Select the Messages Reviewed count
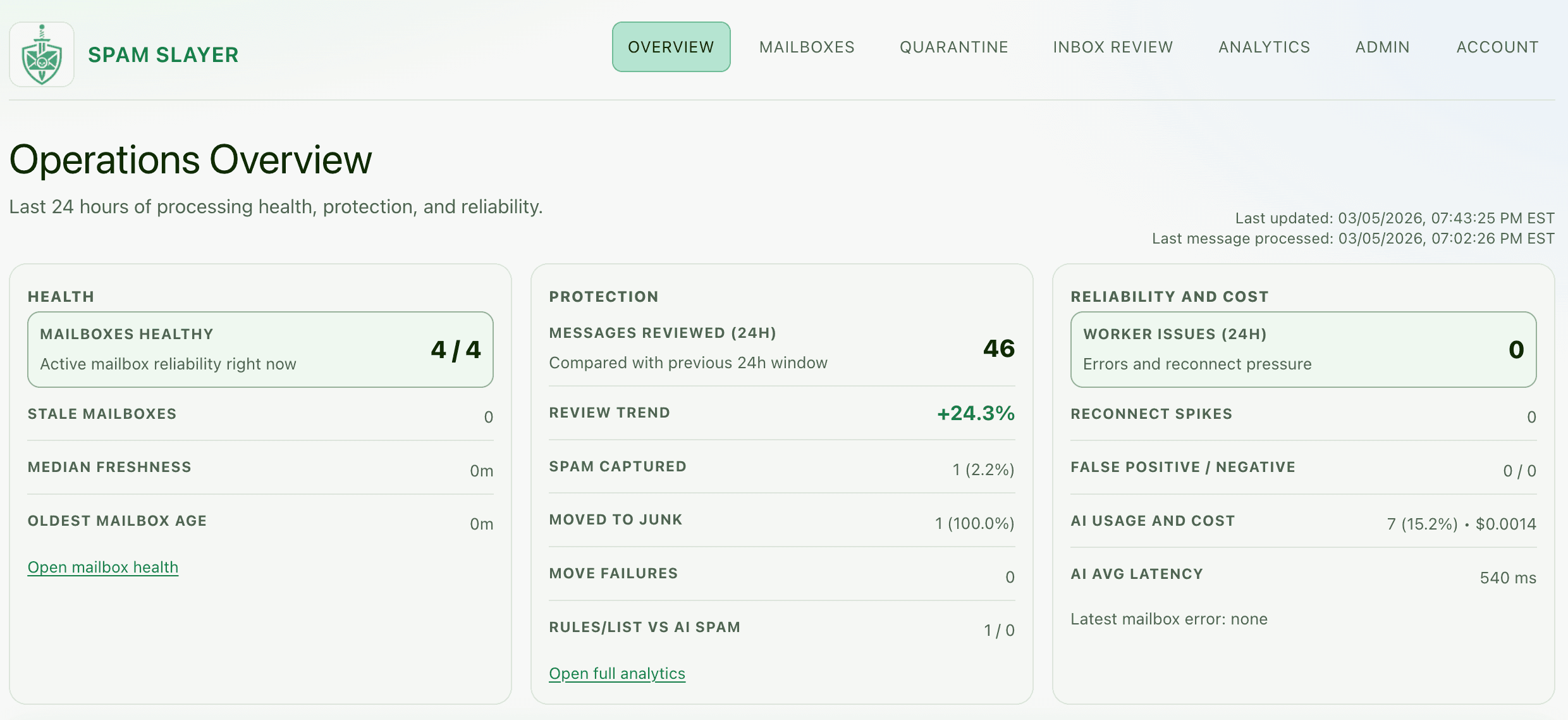 coord(999,348)
